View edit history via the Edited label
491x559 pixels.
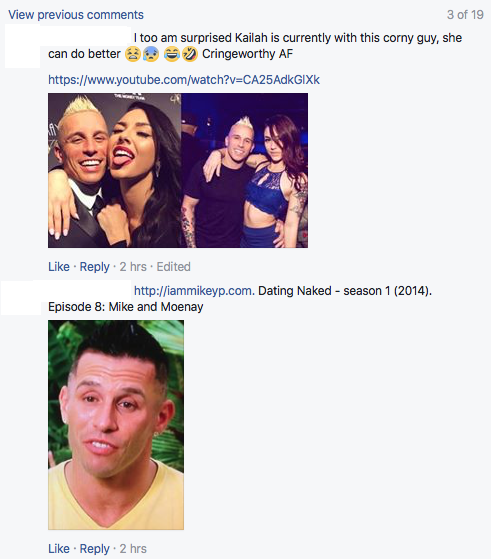(174, 267)
